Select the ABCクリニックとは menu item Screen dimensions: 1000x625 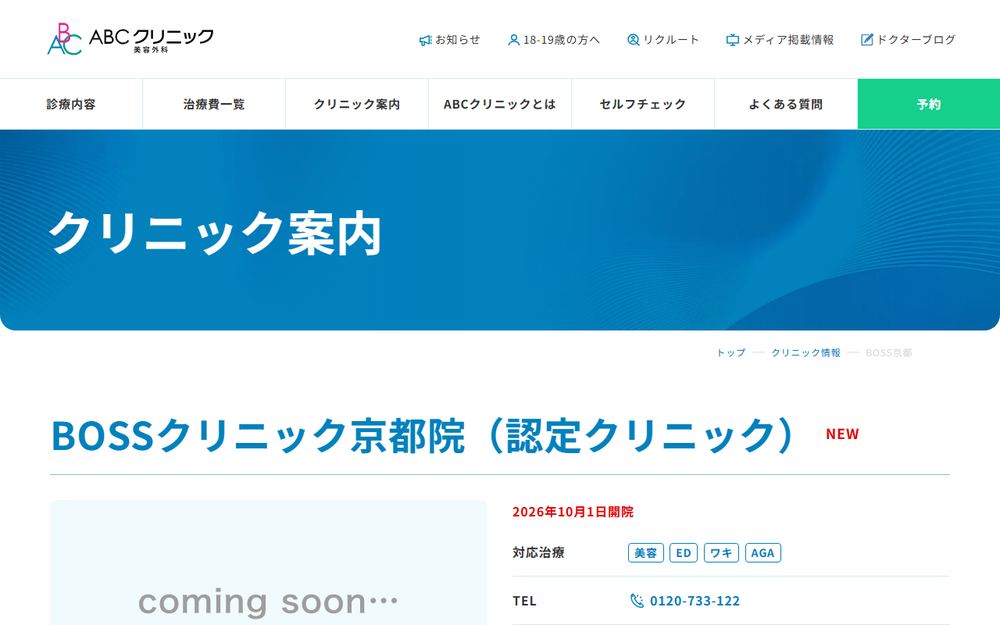point(500,104)
